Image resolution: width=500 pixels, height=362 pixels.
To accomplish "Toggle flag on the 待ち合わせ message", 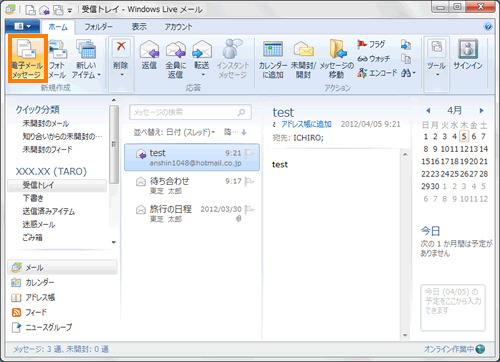I will tap(249, 181).
